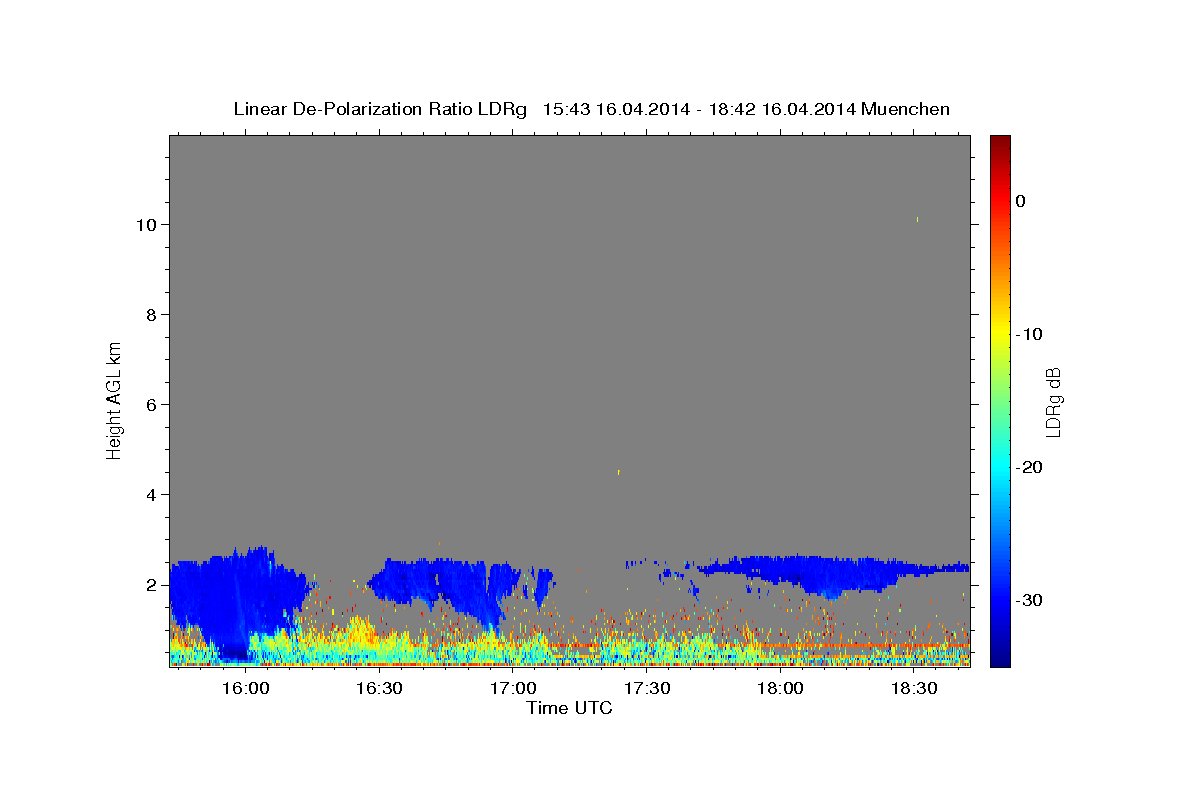The height and width of the screenshot is (800, 1200).
Task: Click the 'Muenchen' location in the title
Action: 905,109
